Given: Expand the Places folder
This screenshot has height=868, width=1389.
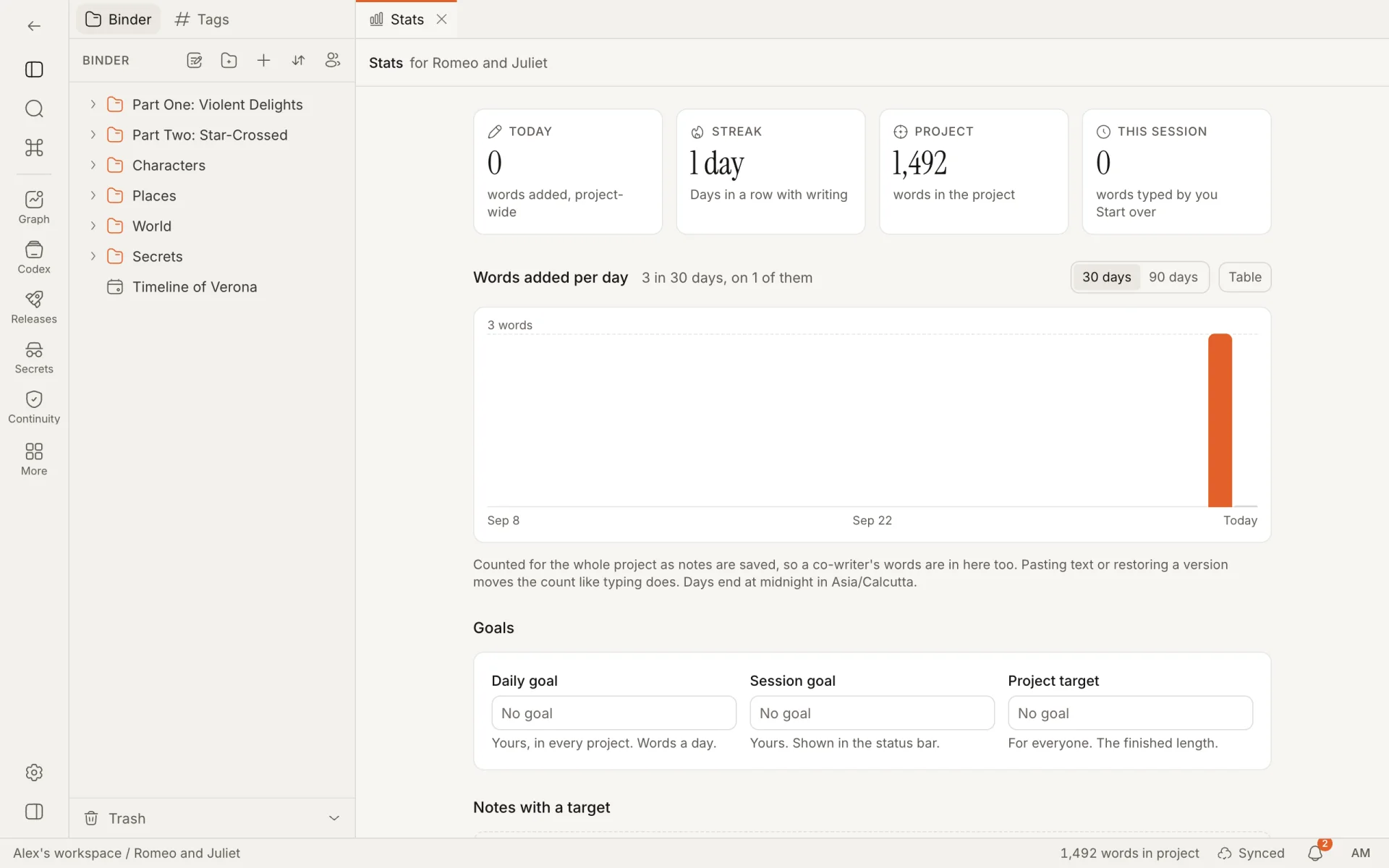Looking at the screenshot, I should (x=93, y=196).
